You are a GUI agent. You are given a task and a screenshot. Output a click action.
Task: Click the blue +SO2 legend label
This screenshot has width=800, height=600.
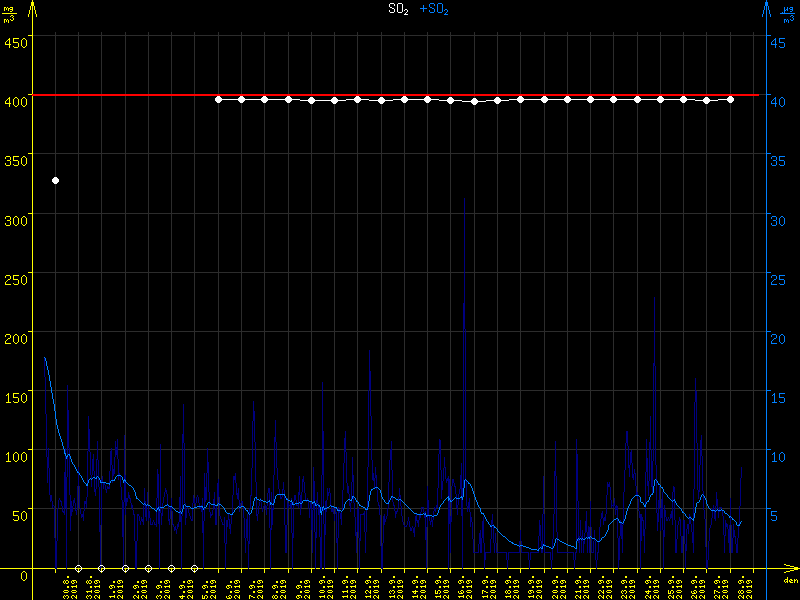tap(433, 9)
